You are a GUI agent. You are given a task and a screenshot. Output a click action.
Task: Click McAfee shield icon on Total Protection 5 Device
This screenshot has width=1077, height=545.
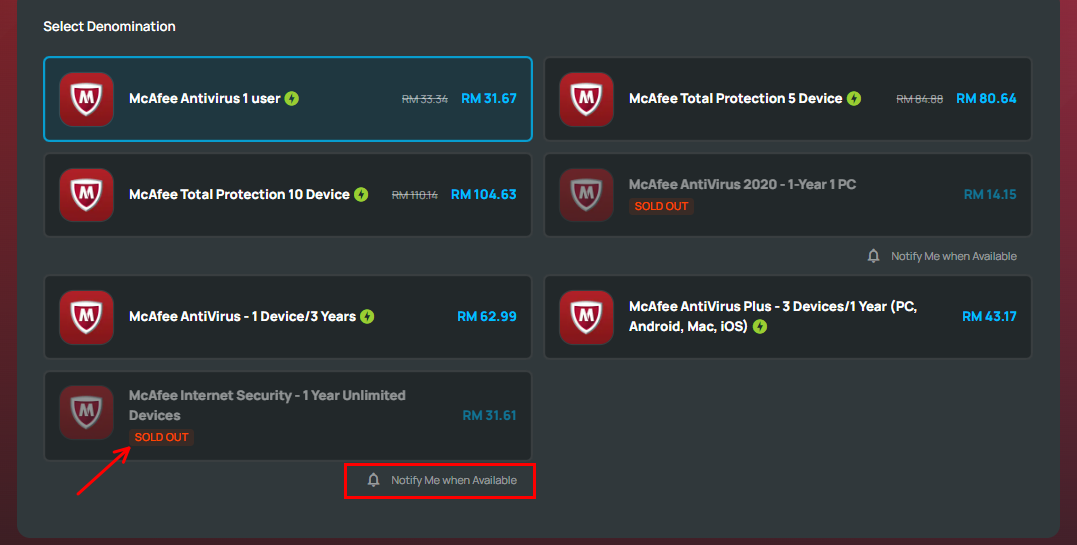586,99
